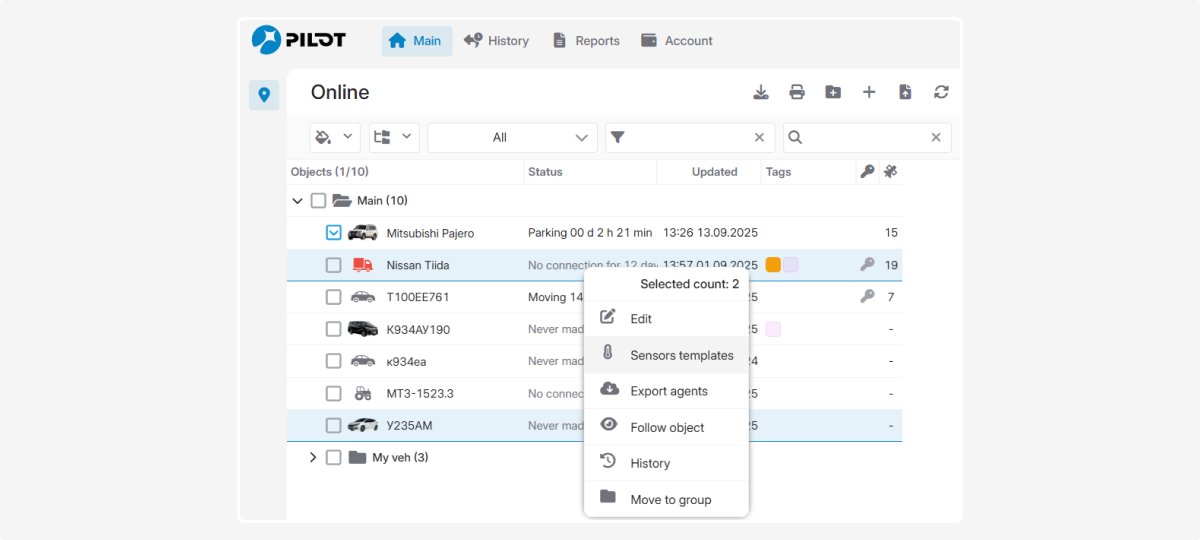
Task: Click the refresh icon
Action: click(x=941, y=92)
